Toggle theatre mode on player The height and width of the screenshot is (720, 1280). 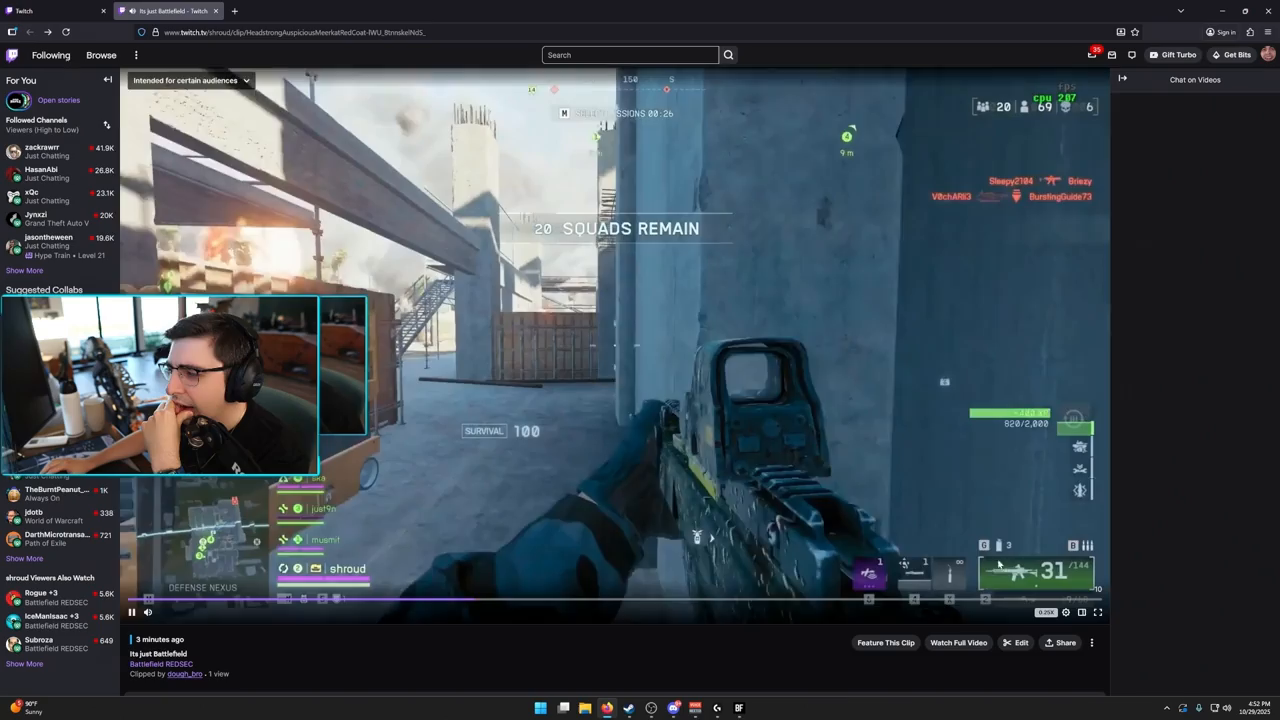1081,613
